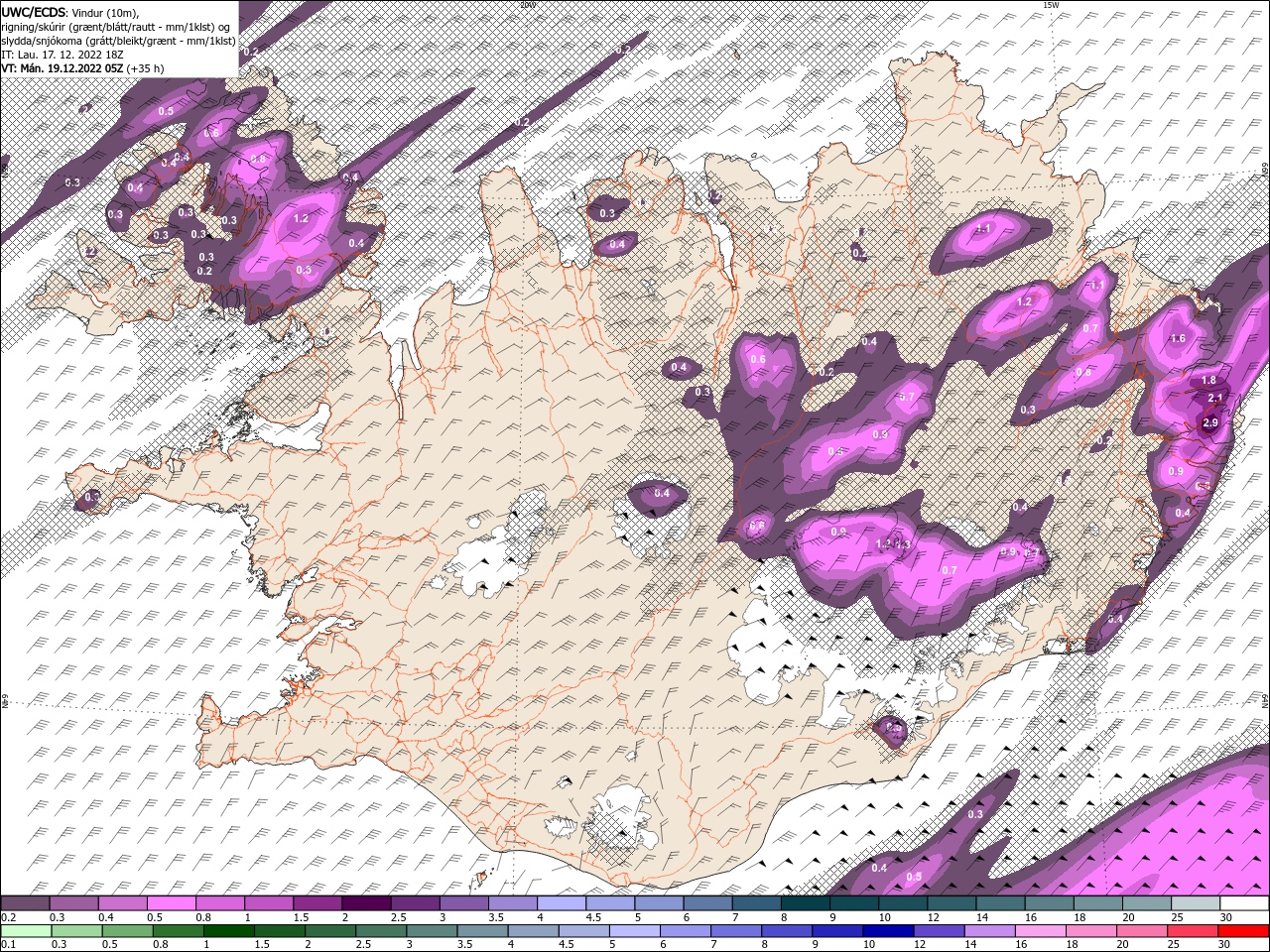The width and height of the screenshot is (1270, 952).
Task: Click the 20W longitude label
Action: pyautogui.click(x=528, y=4)
